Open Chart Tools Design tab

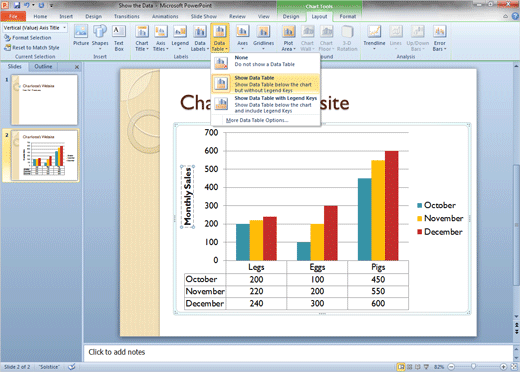tap(291, 16)
